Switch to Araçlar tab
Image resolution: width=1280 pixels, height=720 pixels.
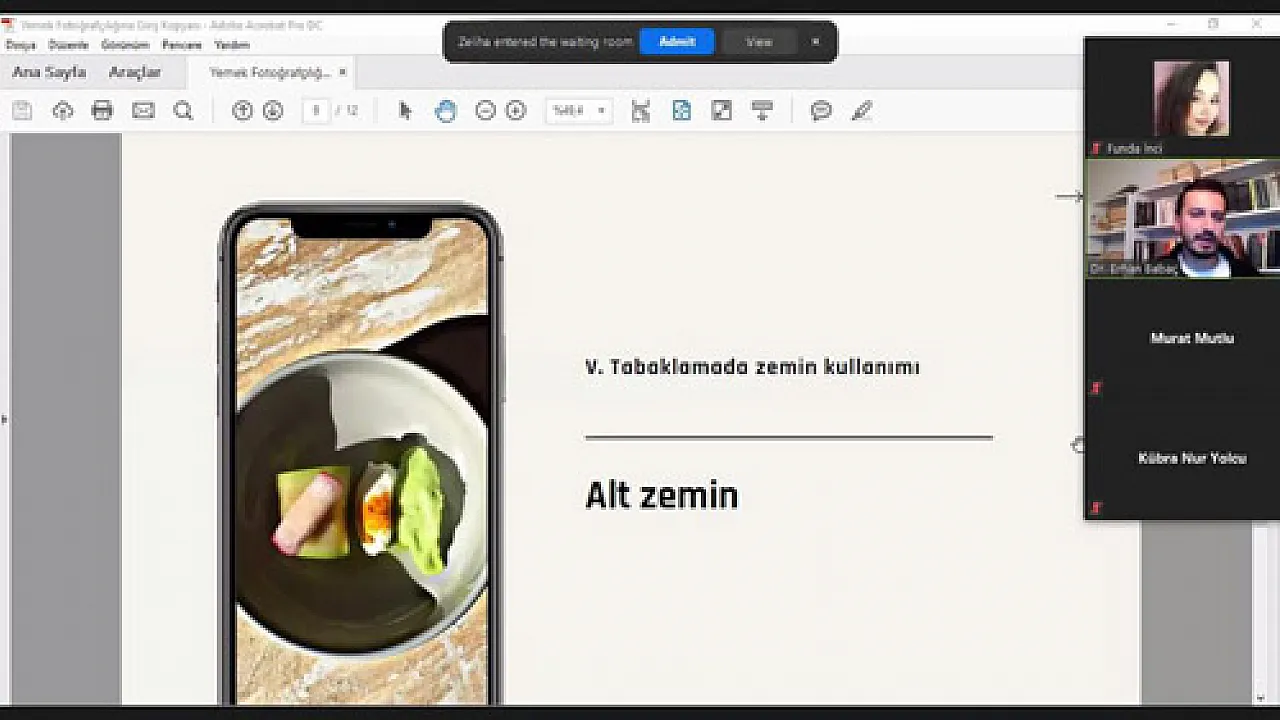pyautogui.click(x=135, y=72)
